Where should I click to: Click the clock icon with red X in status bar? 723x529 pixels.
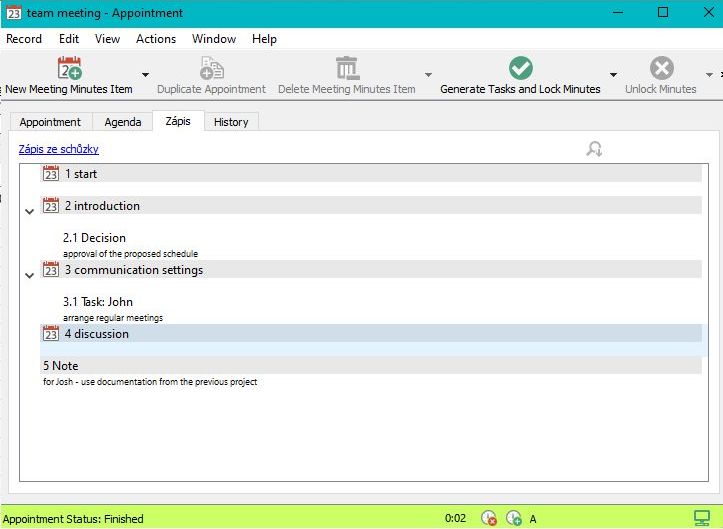pos(488,518)
